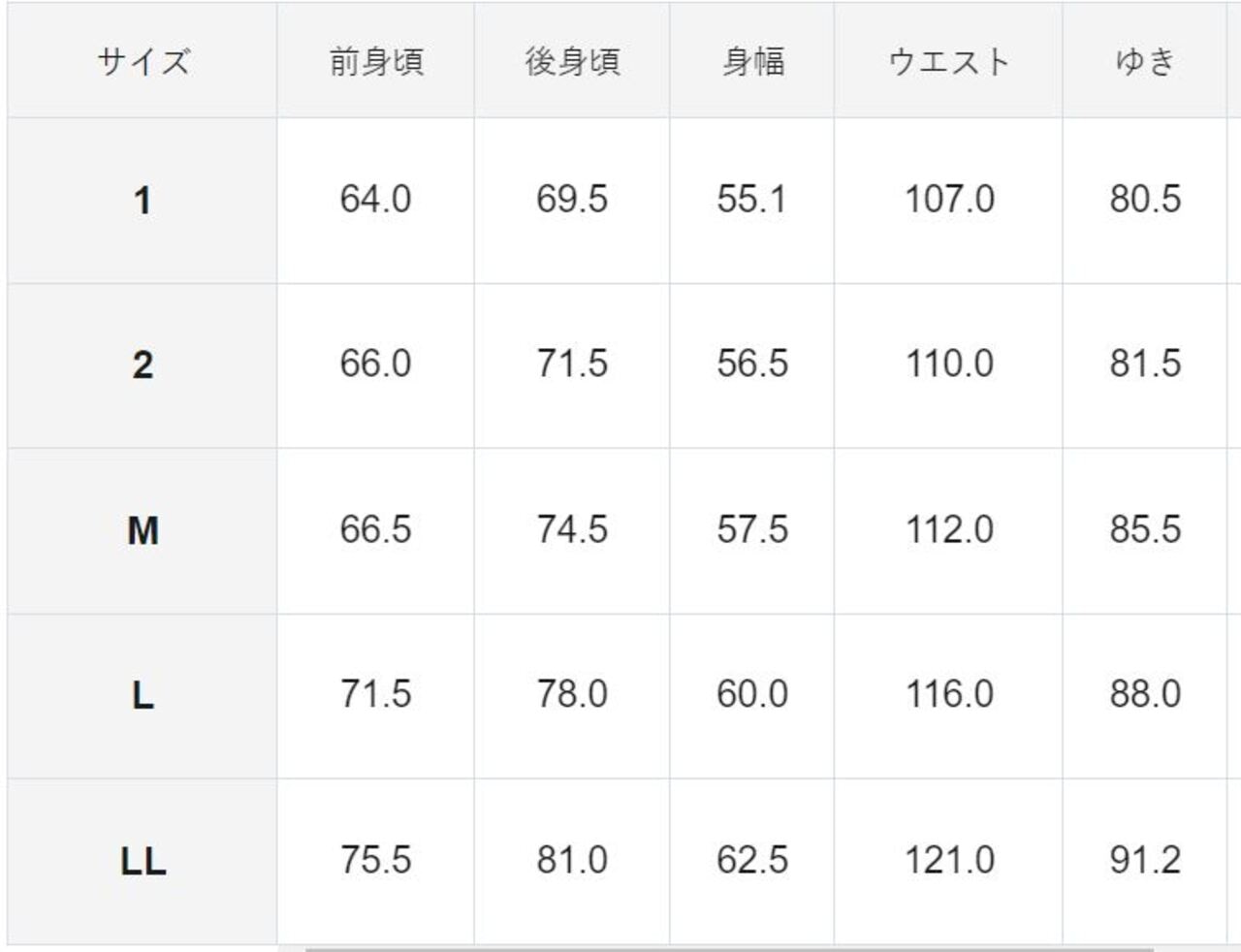
Task: Click the size 2 row label
Action: coord(143,365)
